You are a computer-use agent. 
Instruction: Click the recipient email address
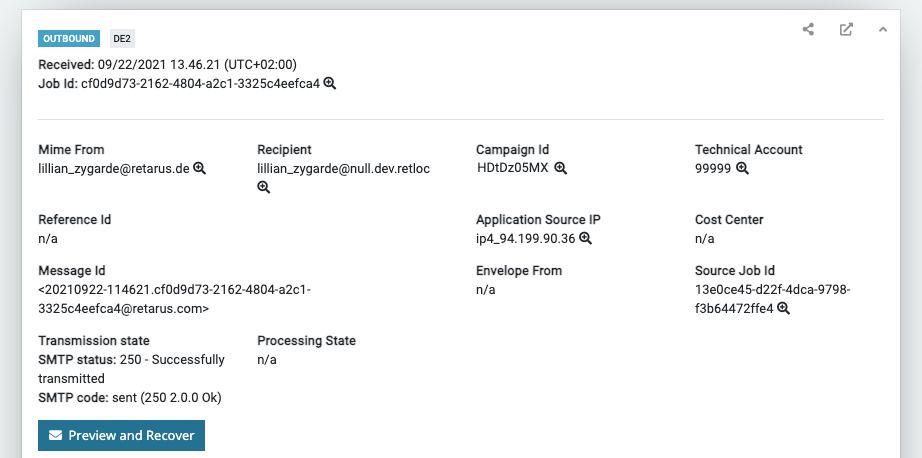click(343, 168)
